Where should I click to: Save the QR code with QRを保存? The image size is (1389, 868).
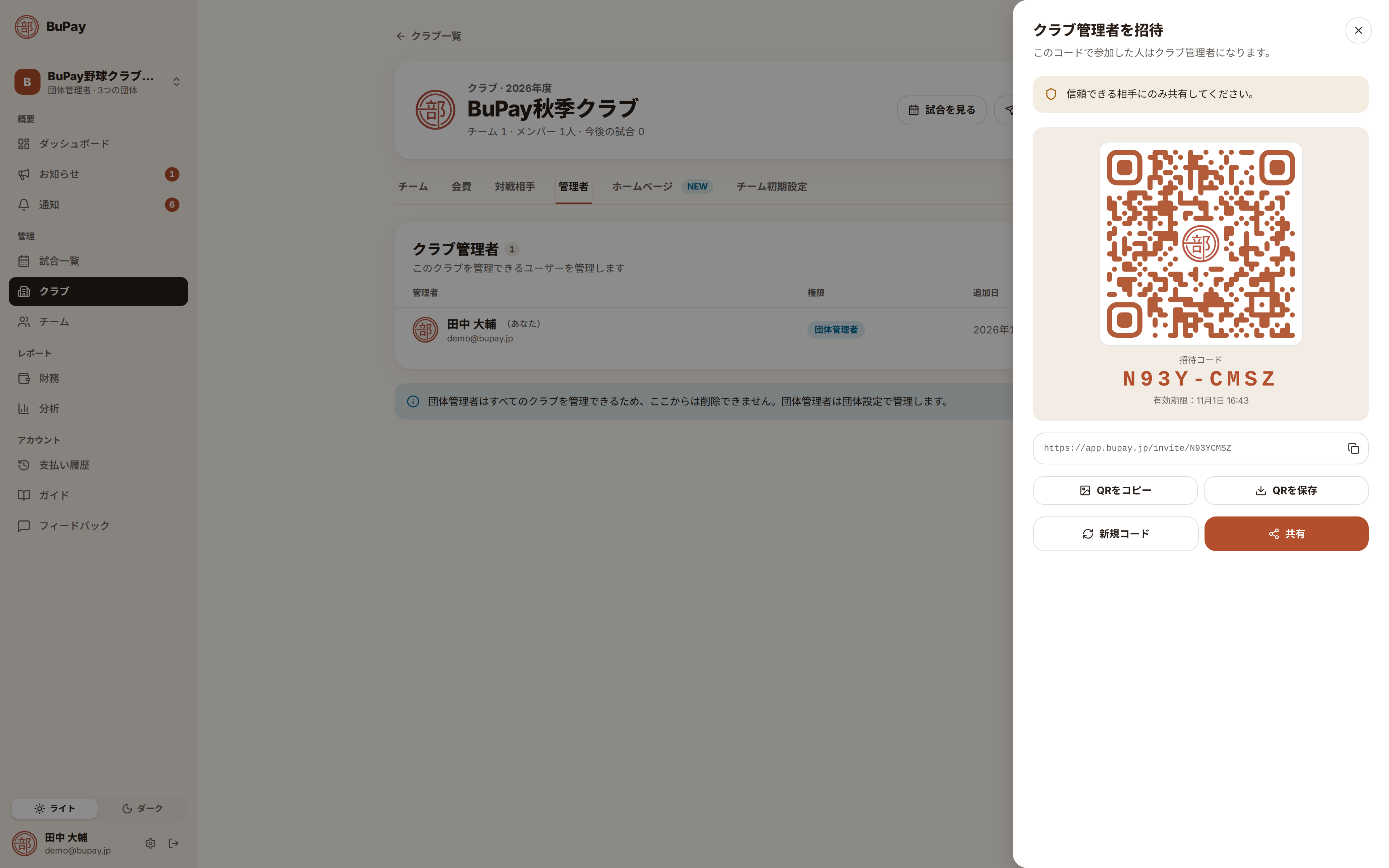click(x=1286, y=490)
